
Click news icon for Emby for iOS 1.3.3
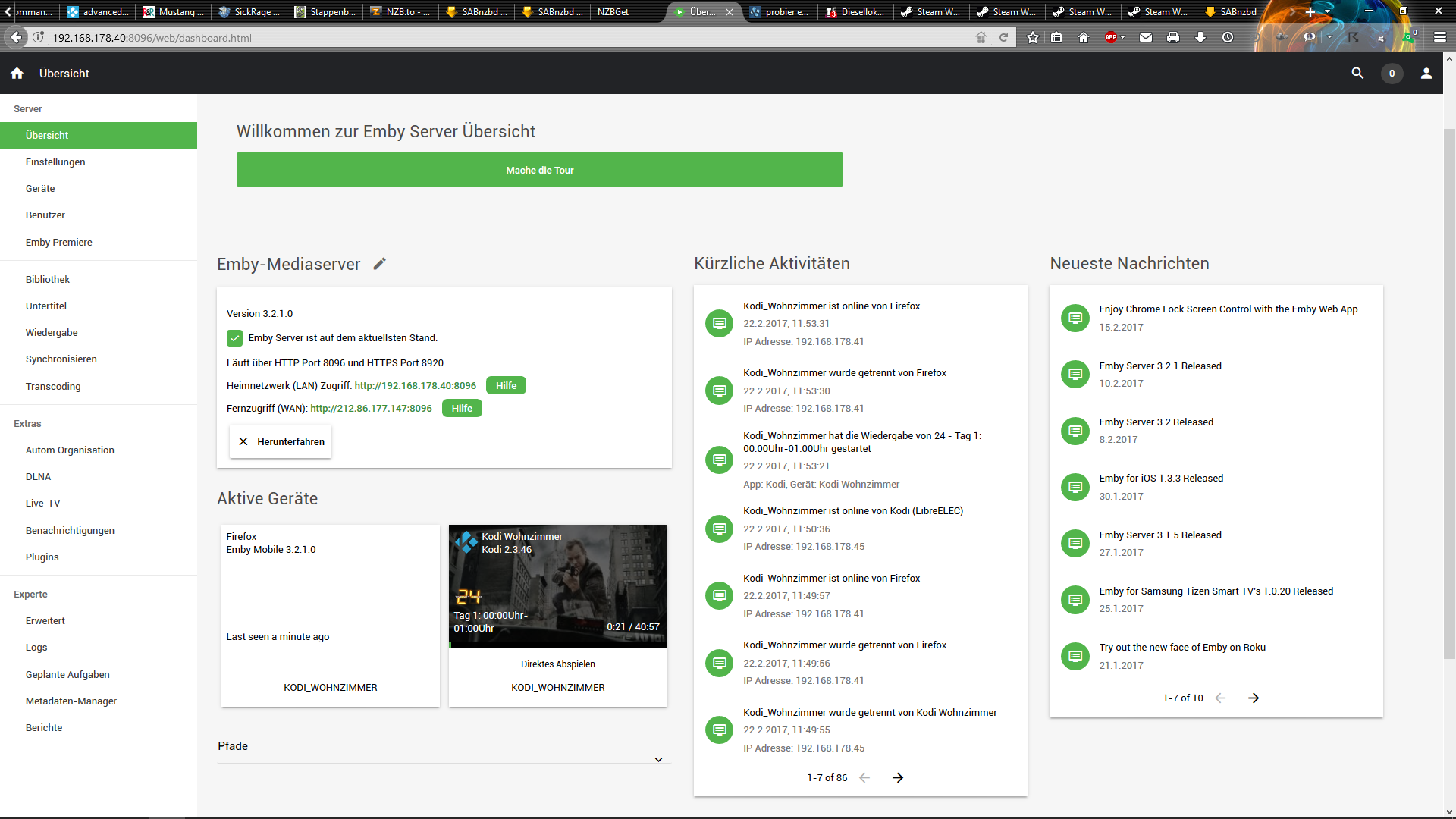[x=1075, y=487]
